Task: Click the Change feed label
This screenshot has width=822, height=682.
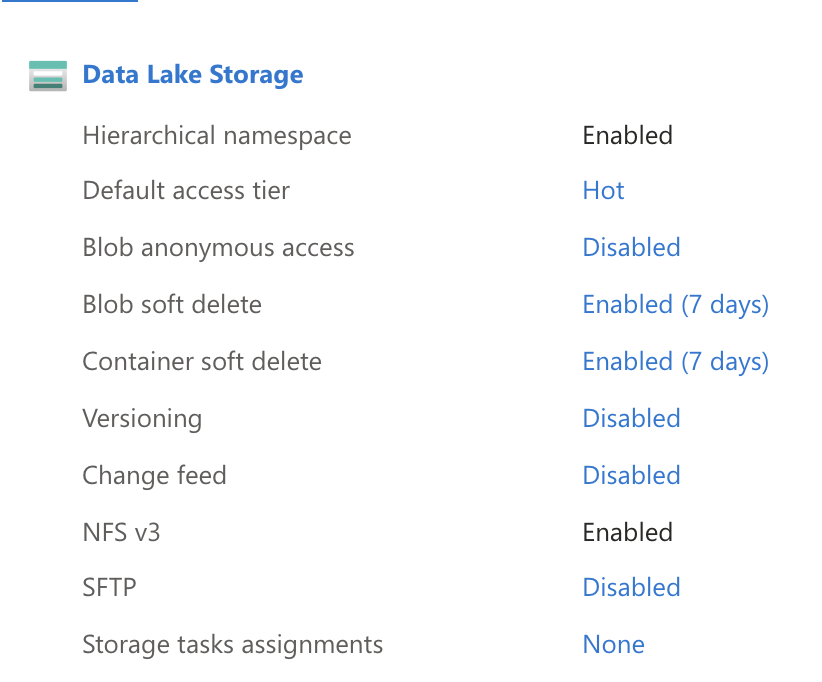Action: [154, 475]
